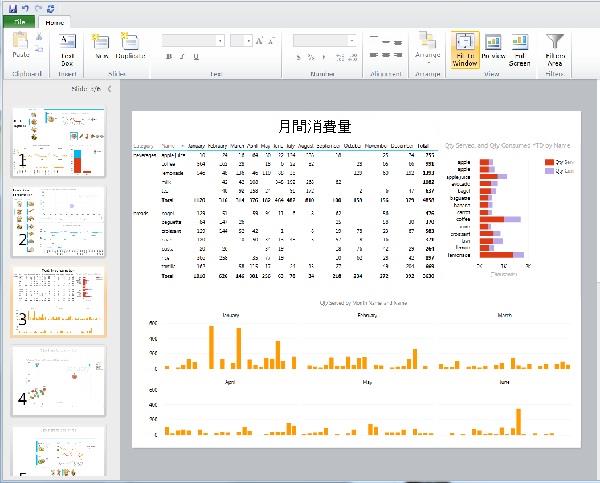Increase the font size
Image resolution: width=600 pixels, height=483 pixels.
point(259,41)
